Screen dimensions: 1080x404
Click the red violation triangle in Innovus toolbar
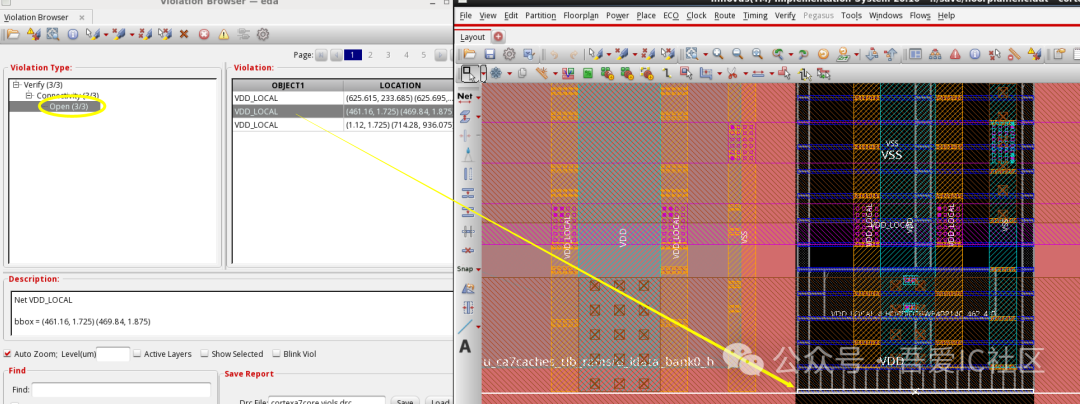(955, 54)
